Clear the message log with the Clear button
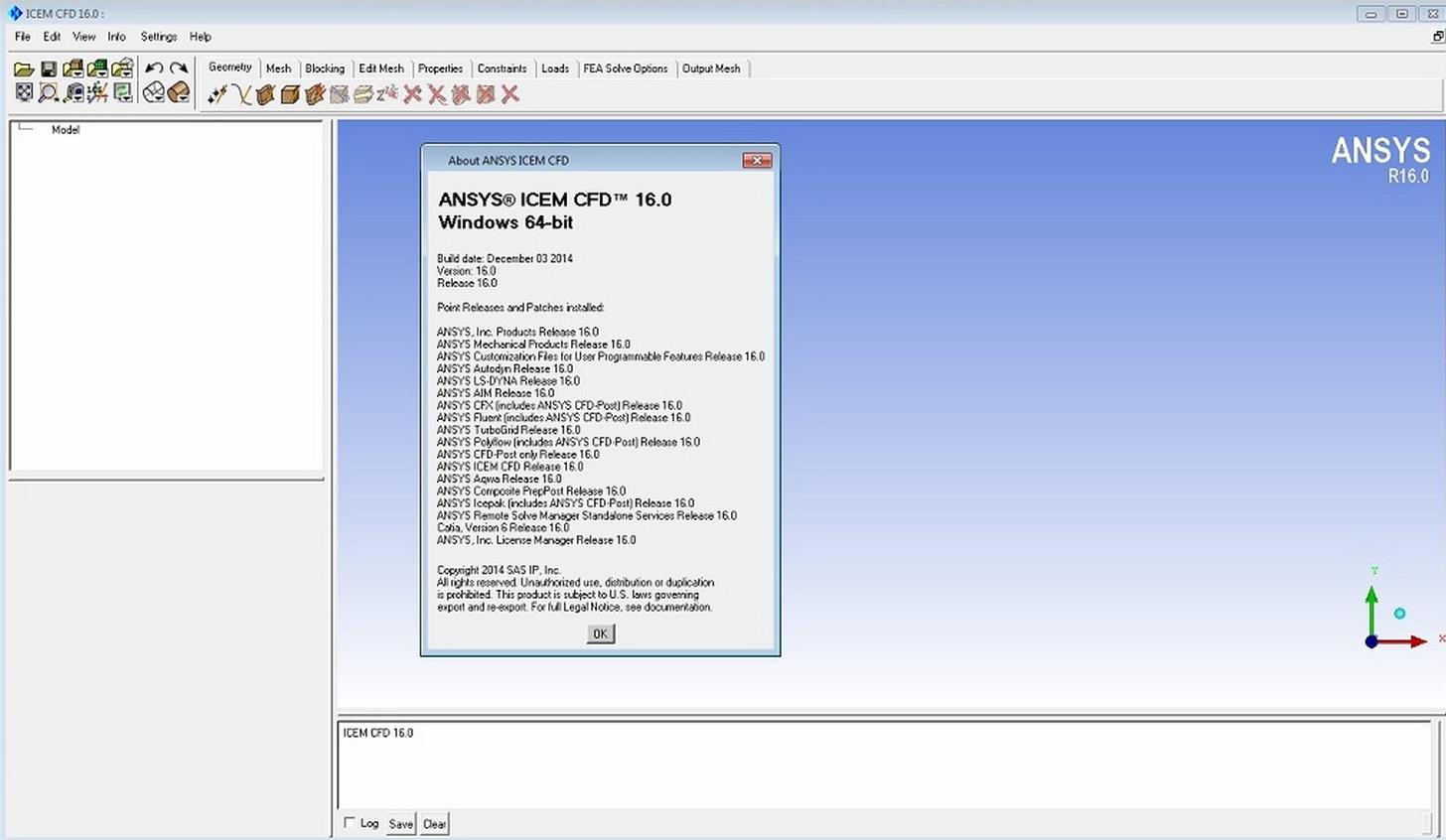Image resolution: width=1446 pixels, height=840 pixels. [x=434, y=823]
